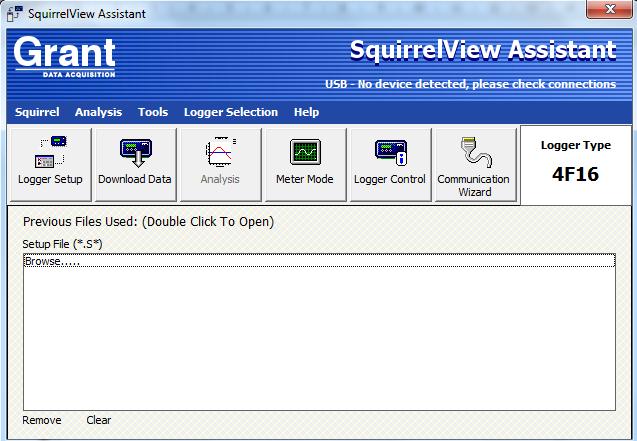Select the Browse..... entry in setup file list
637x441 pixels.
click(319, 261)
